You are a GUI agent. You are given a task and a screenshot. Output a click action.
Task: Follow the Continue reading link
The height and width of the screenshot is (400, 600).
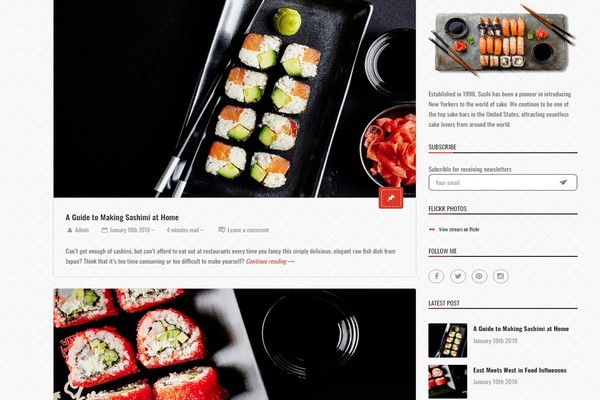coord(270,261)
